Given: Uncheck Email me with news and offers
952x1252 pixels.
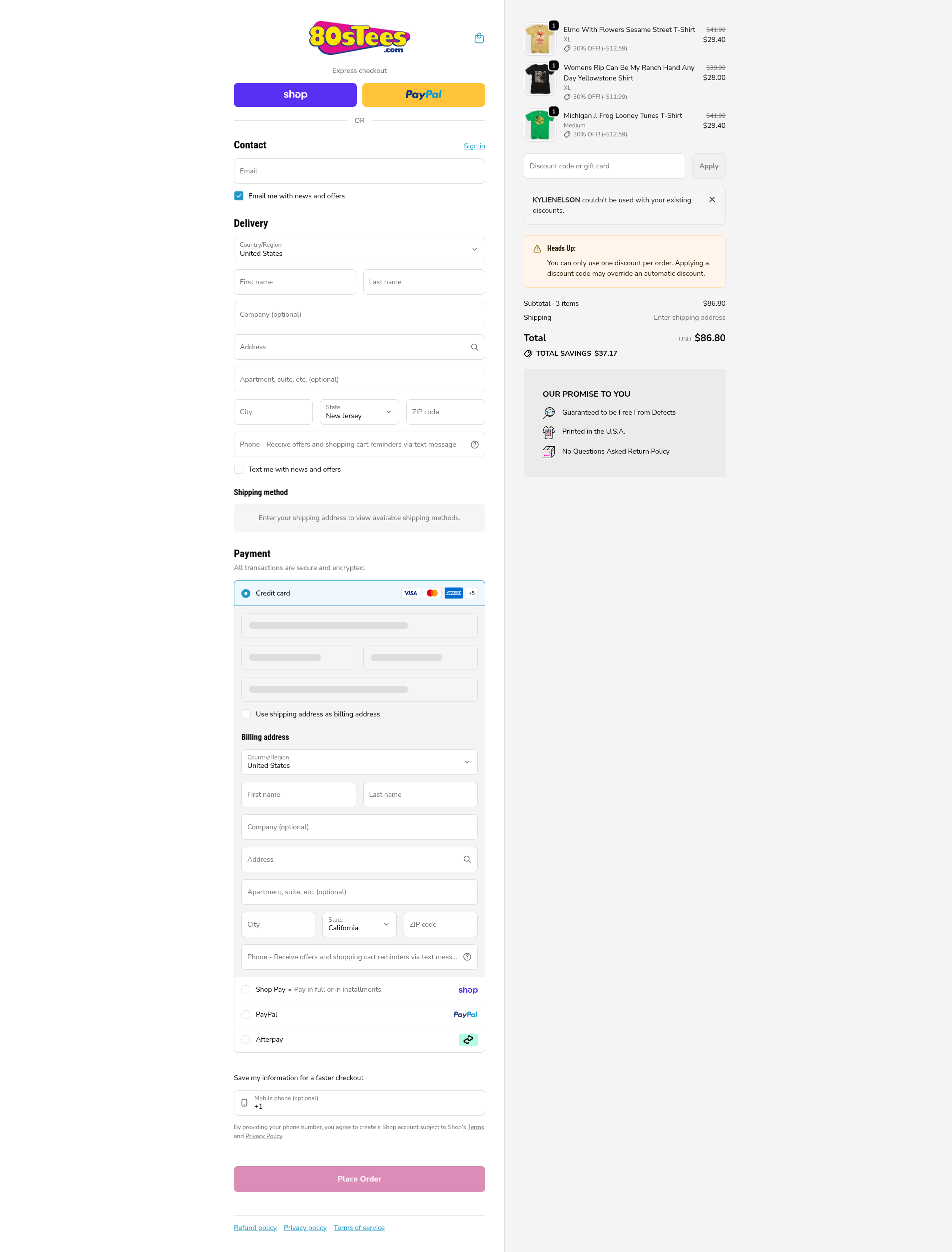Looking at the screenshot, I should (x=239, y=196).
